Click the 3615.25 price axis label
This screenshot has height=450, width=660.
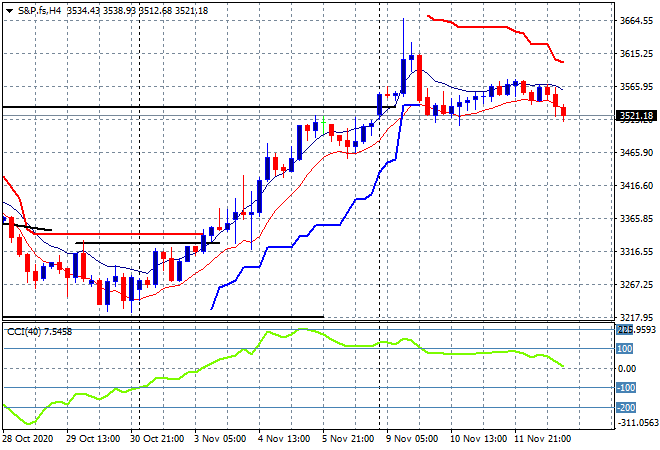click(636, 53)
